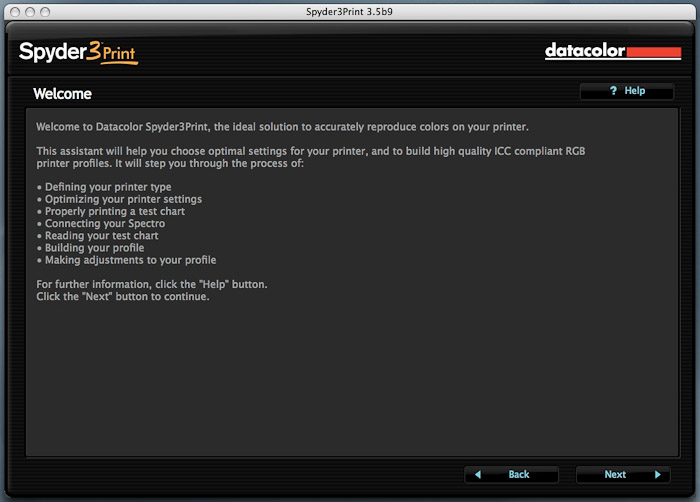The width and height of the screenshot is (700, 502).
Task: Click the left arrow icon beside Back
Action: coord(478,474)
